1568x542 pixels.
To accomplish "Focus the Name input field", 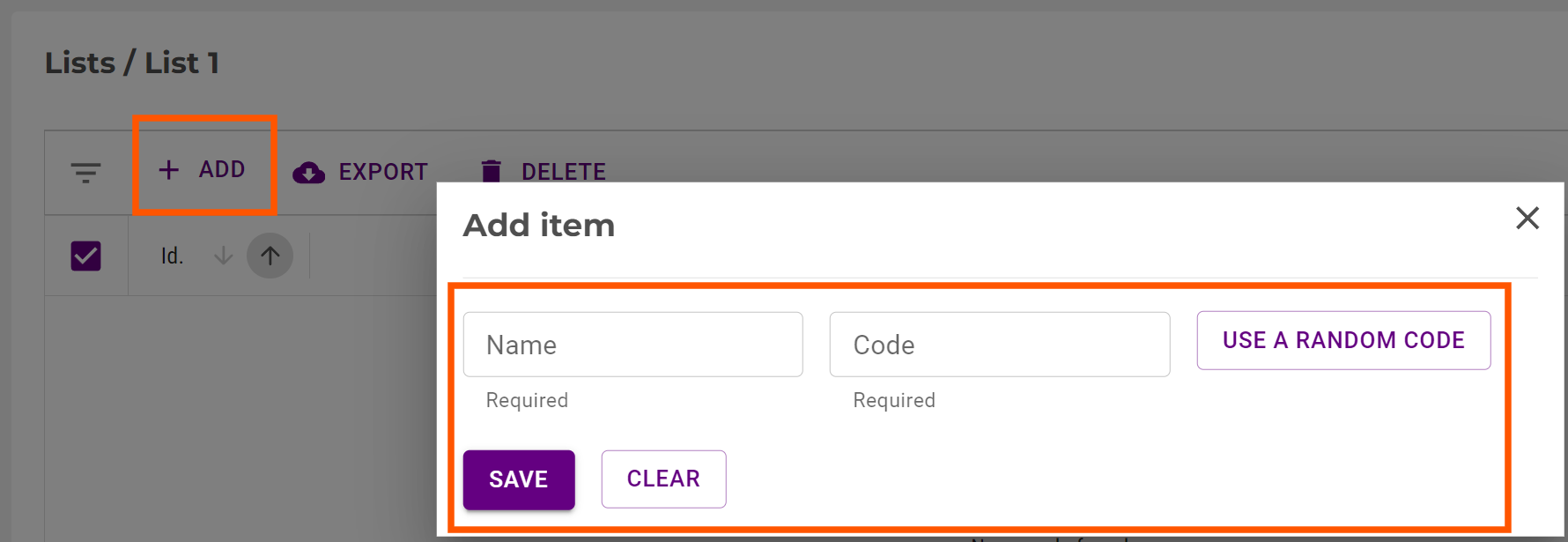I will coord(632,345).
